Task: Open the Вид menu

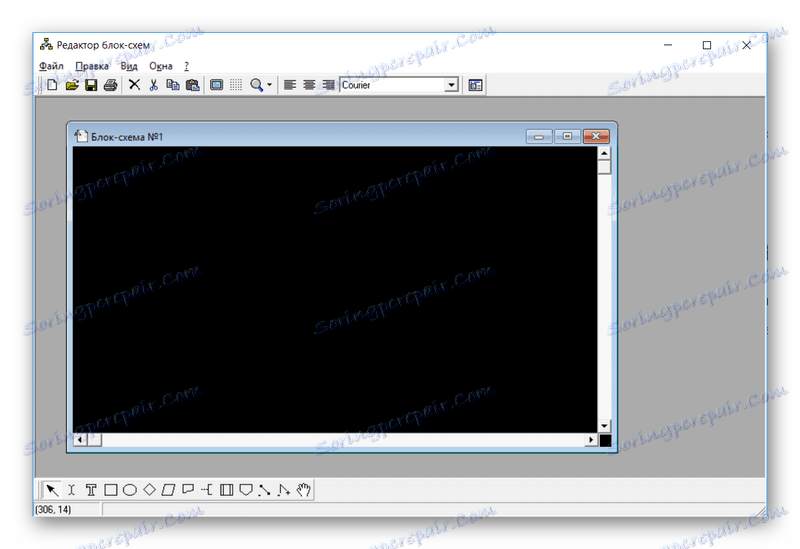Action: click(x=129, y=66)
